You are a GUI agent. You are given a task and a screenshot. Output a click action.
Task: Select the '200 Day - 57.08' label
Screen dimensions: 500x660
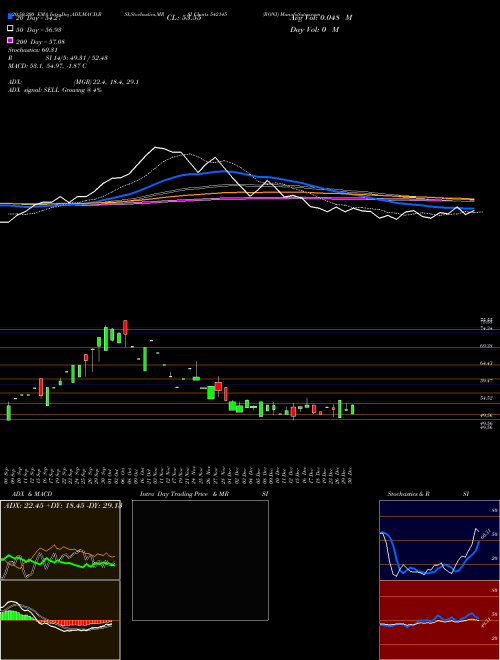40,41
